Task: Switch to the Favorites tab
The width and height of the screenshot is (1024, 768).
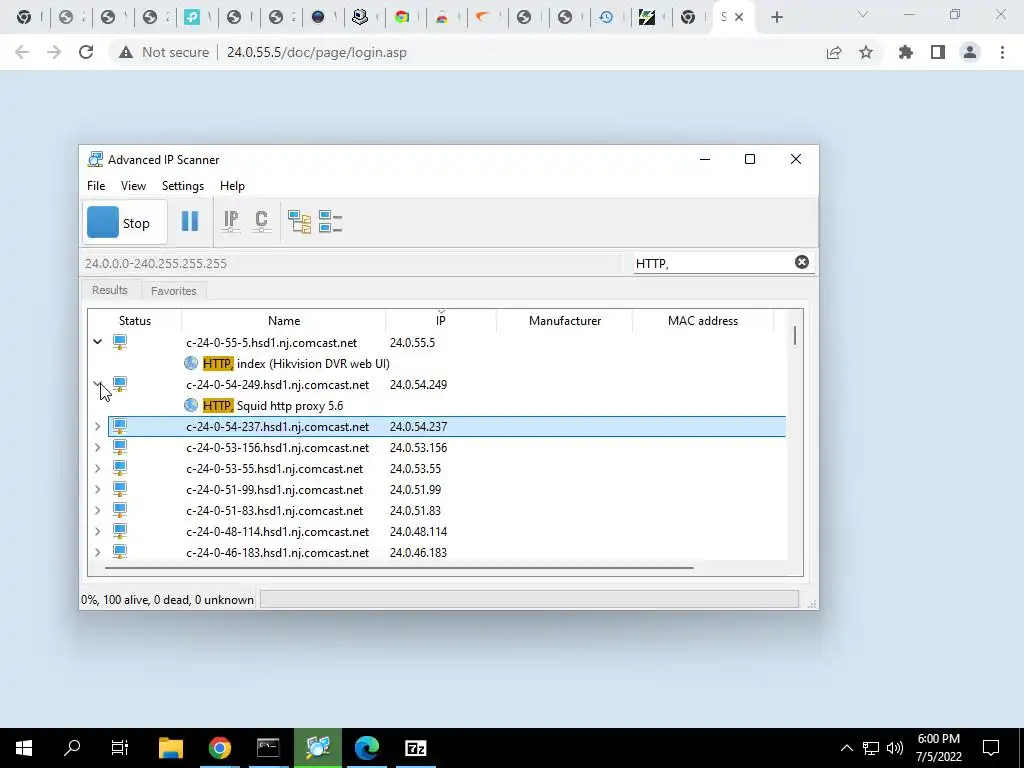Action: [174, 291]
